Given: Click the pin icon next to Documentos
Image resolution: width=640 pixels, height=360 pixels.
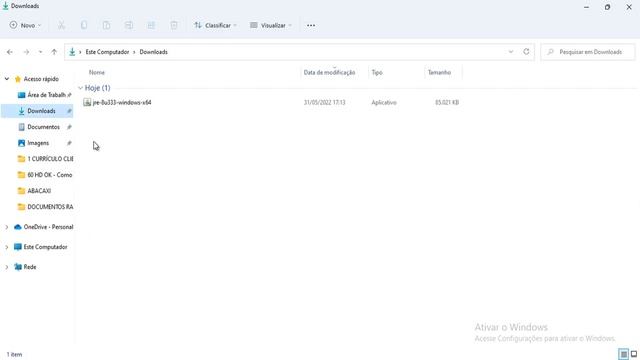Looking at the screenshot, I should point(69,127).
